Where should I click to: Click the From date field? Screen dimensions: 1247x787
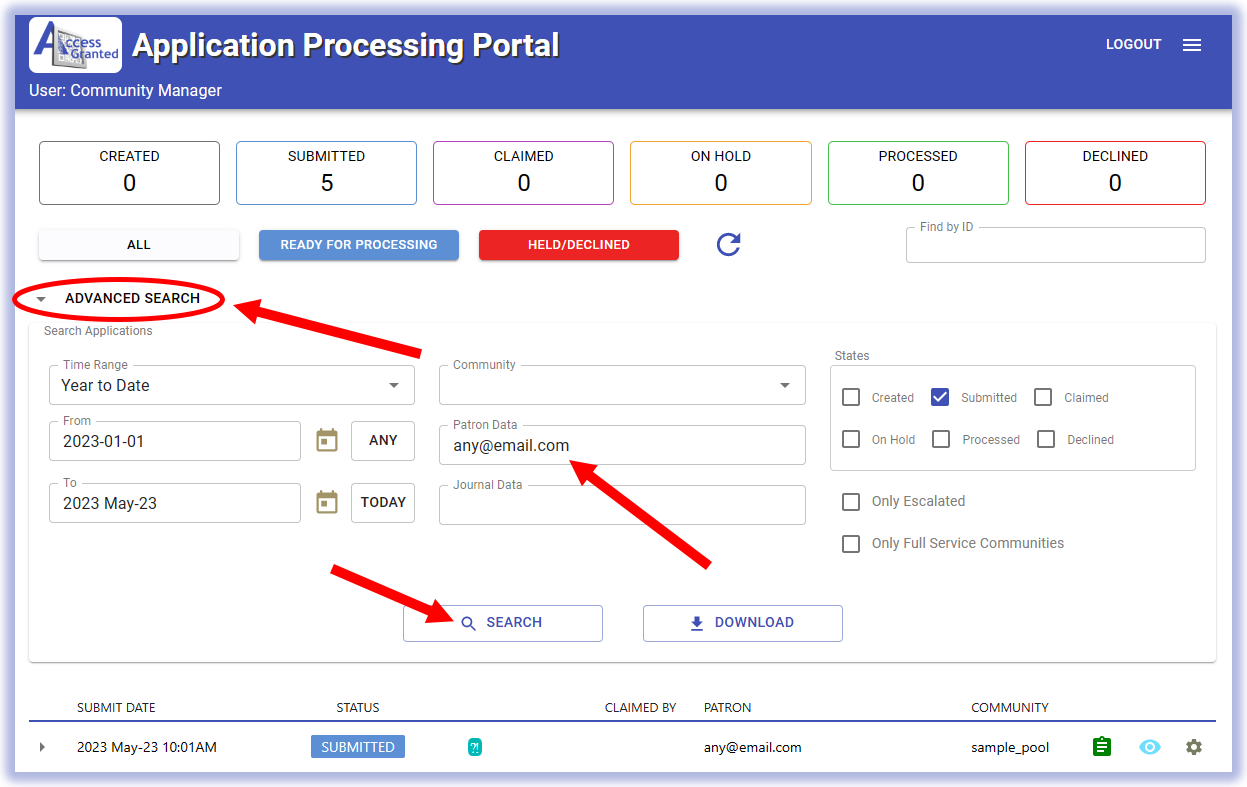click(x=175, y=441)
